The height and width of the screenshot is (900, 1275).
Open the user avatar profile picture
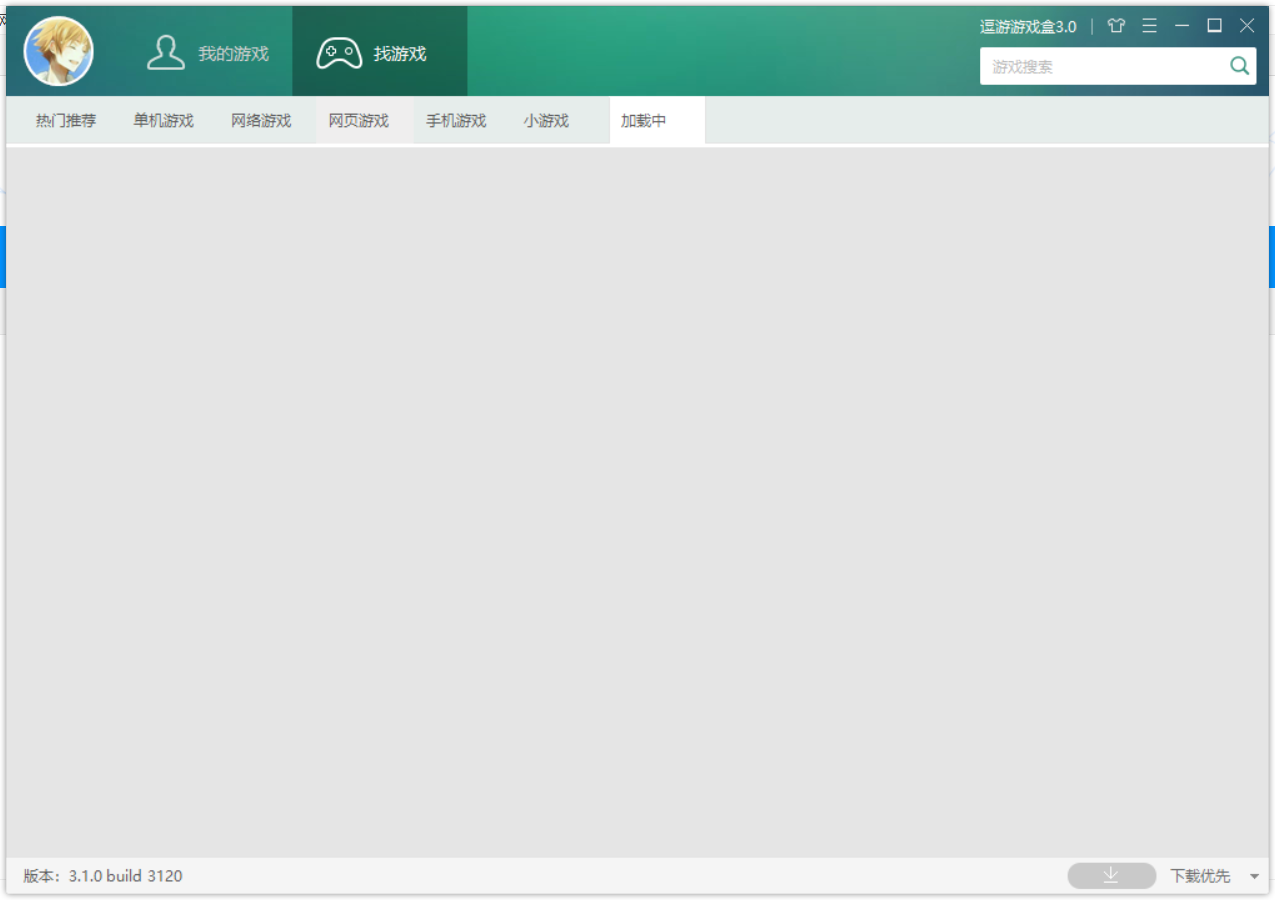[59, 51]
